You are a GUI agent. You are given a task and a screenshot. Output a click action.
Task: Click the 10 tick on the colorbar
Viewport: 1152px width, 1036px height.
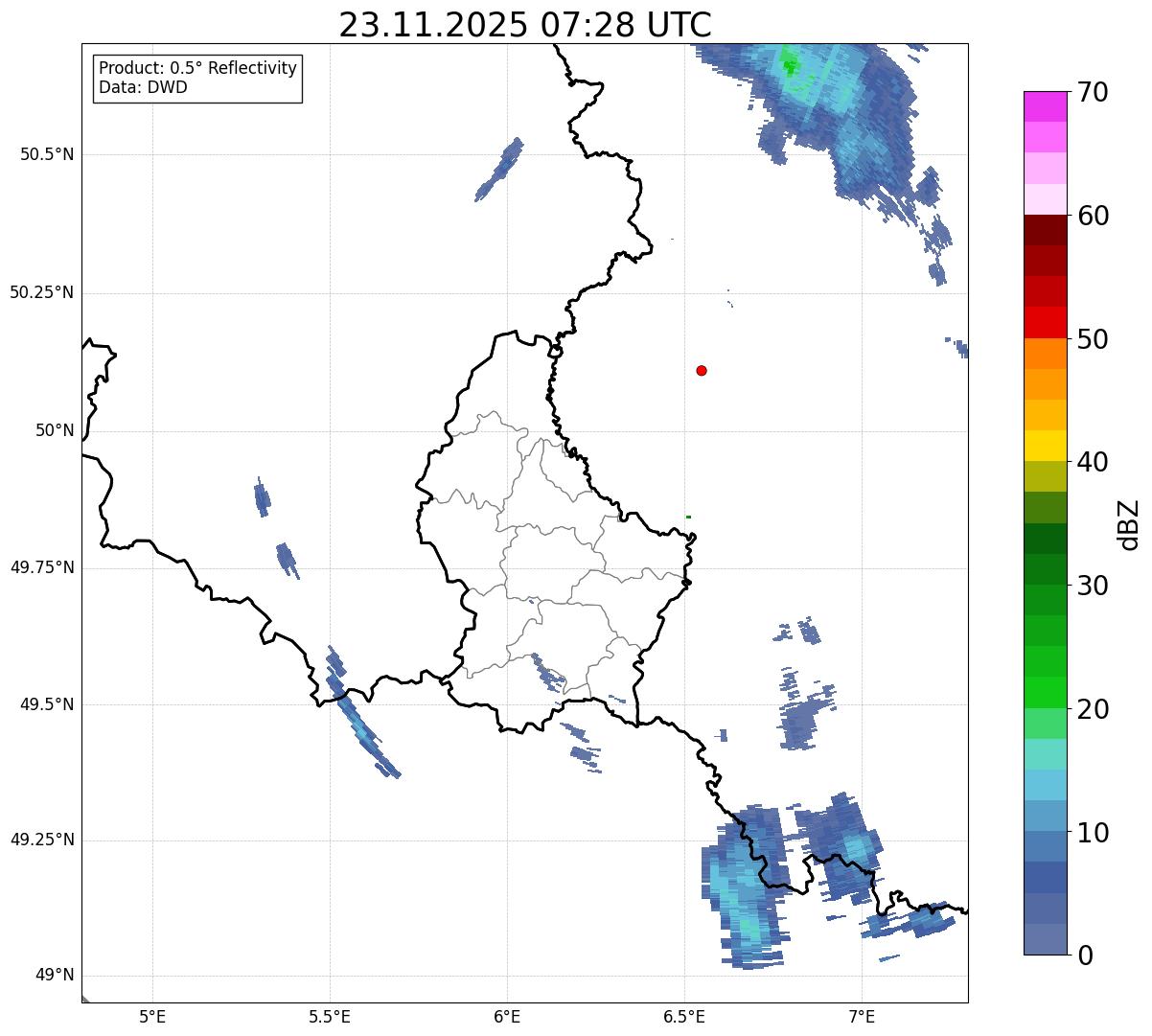[1094, 832]
